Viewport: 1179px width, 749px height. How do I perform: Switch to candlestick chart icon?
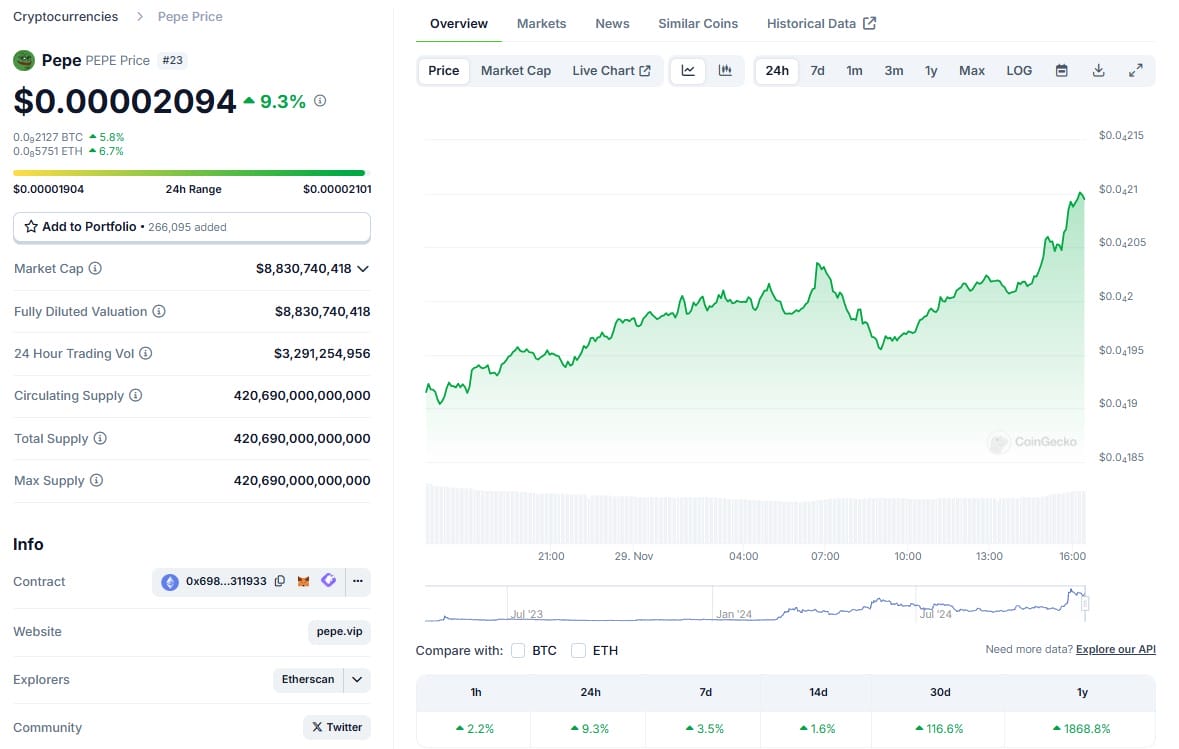point(725,71)
